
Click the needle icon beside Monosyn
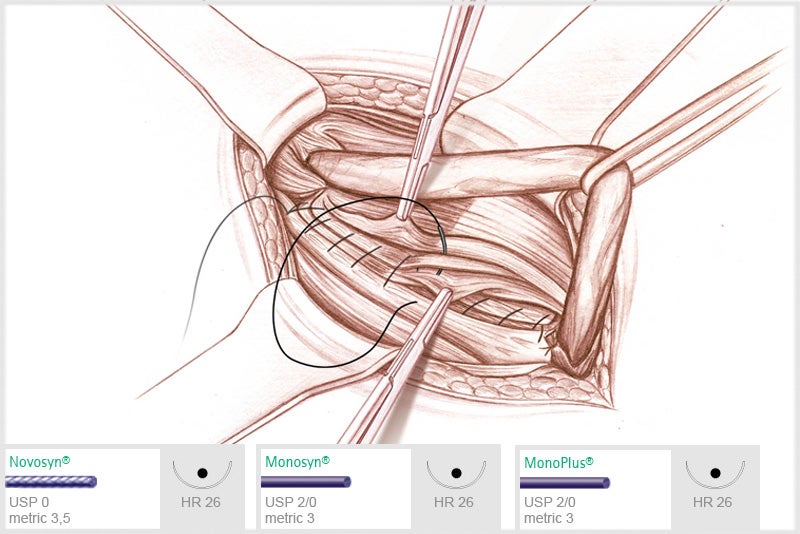456,474
